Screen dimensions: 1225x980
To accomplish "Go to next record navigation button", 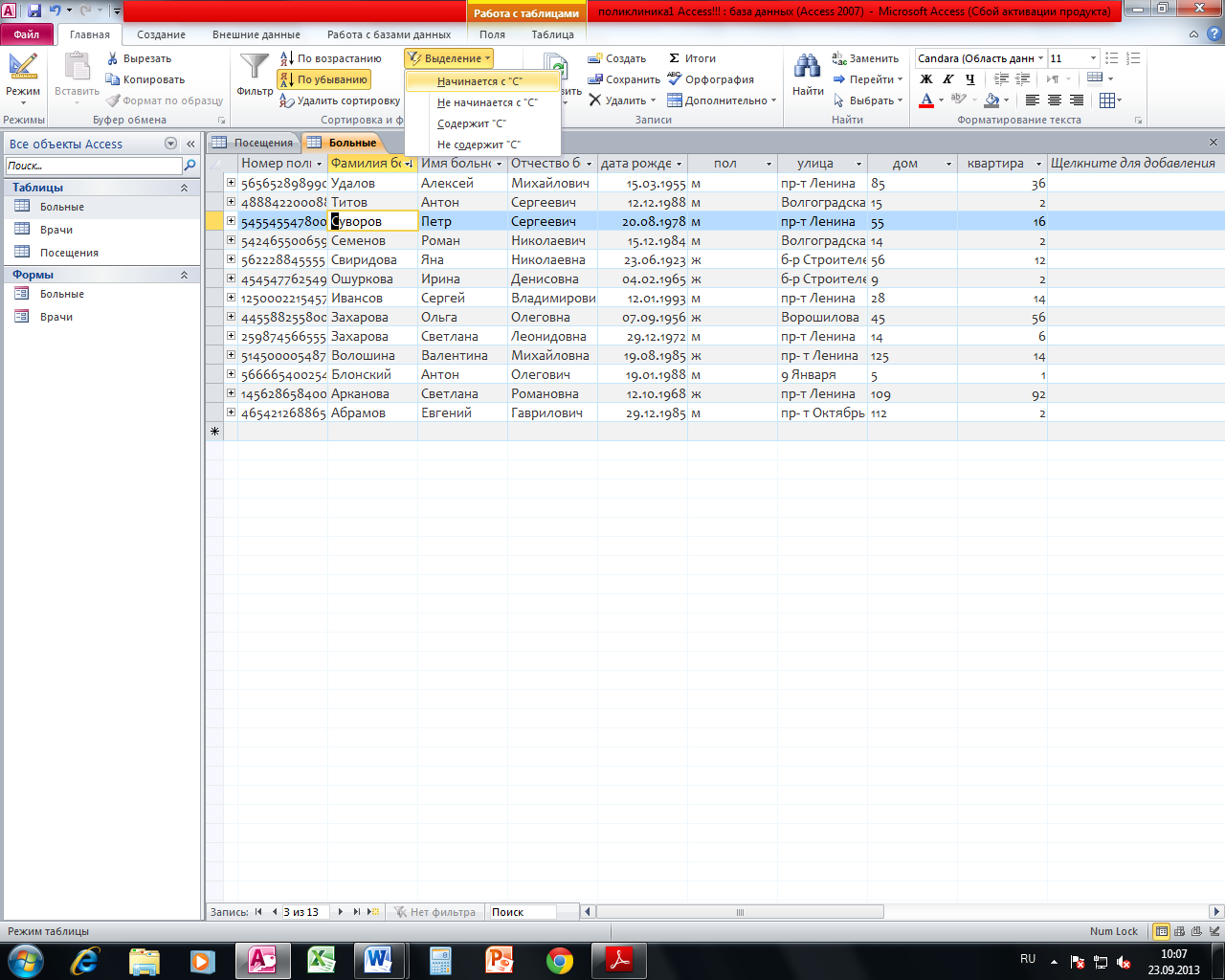I will click(x=340, y=912).
